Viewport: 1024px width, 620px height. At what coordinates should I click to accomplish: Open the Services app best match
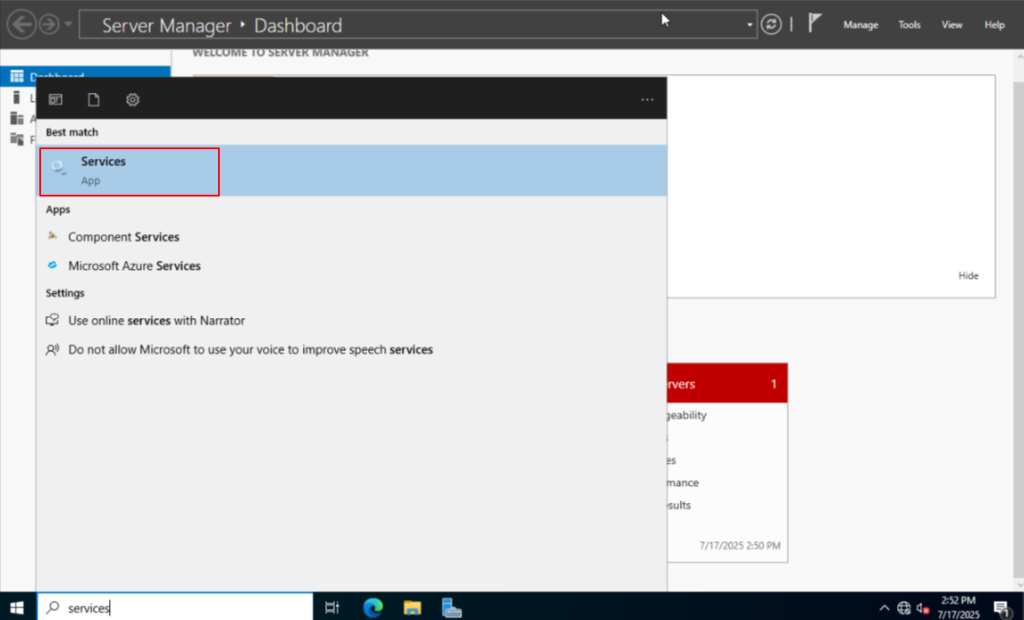[x=130, y=170]
